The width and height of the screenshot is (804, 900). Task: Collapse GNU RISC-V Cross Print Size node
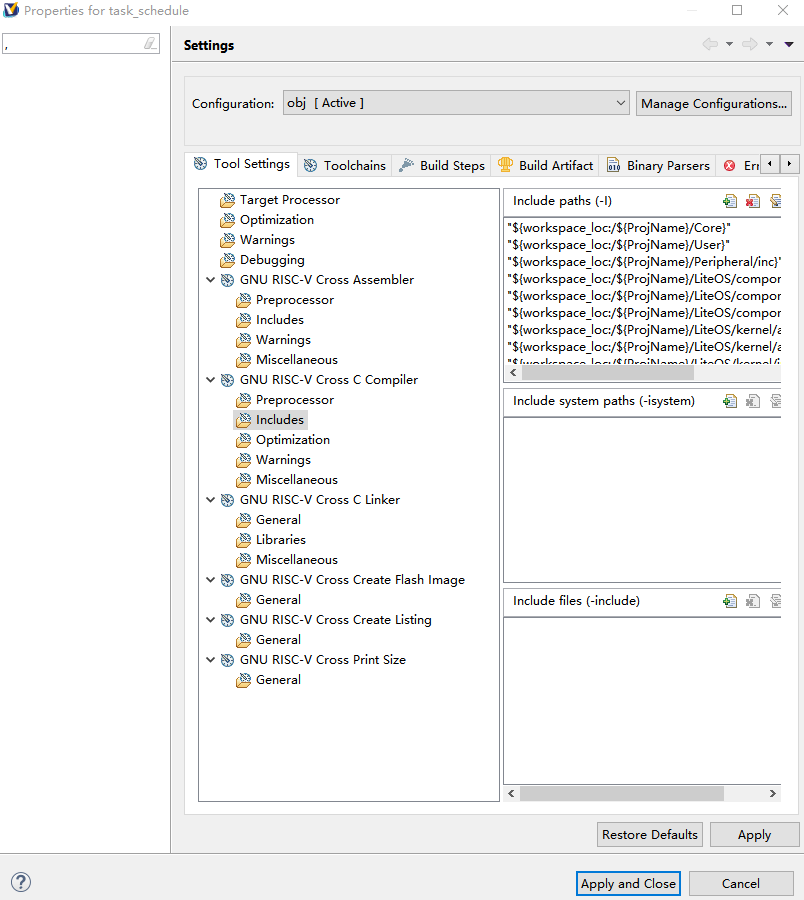pos(211,660)
